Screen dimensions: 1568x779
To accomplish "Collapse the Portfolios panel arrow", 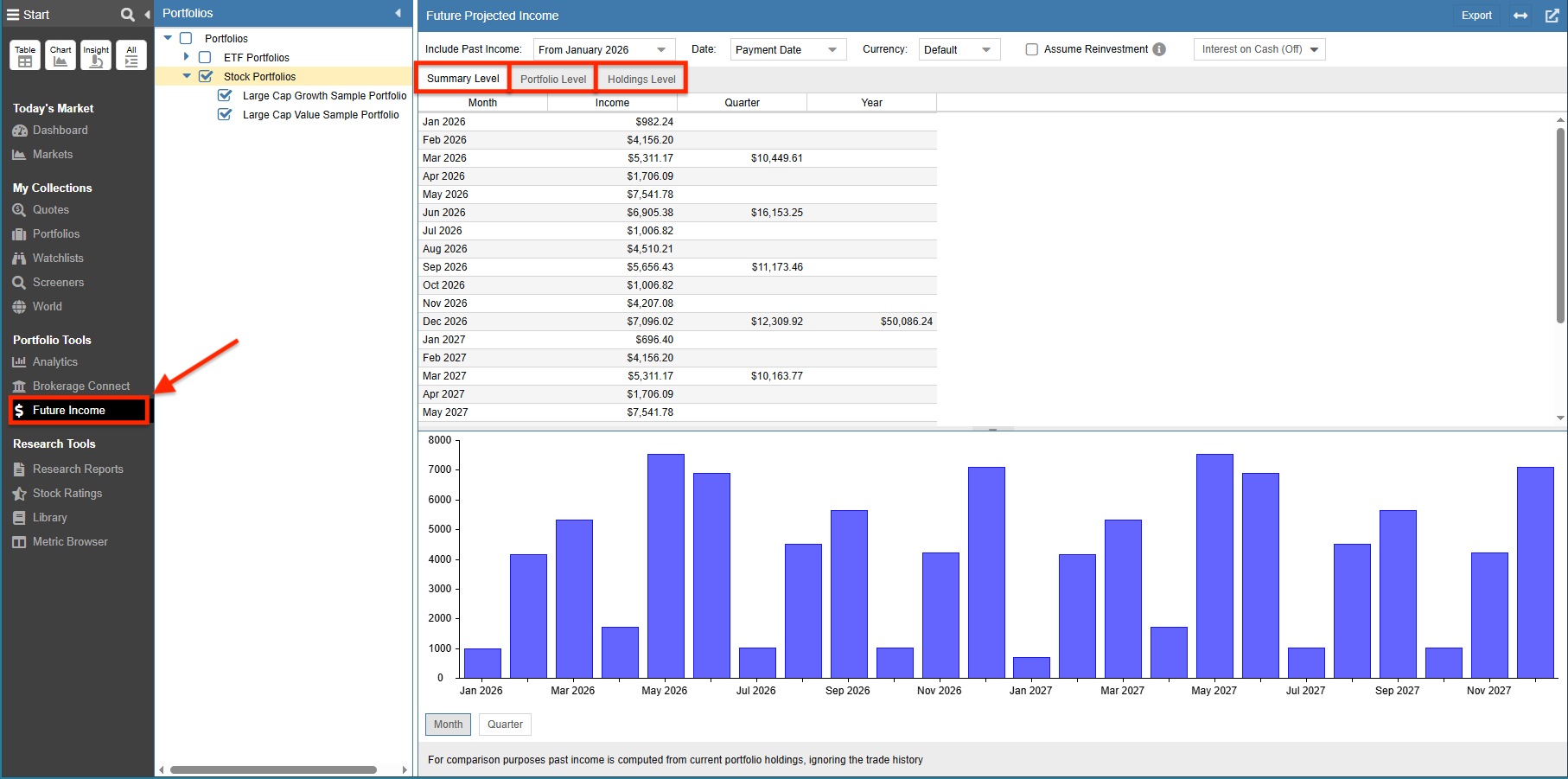I will pyautogui.click(x=398, y=13).
